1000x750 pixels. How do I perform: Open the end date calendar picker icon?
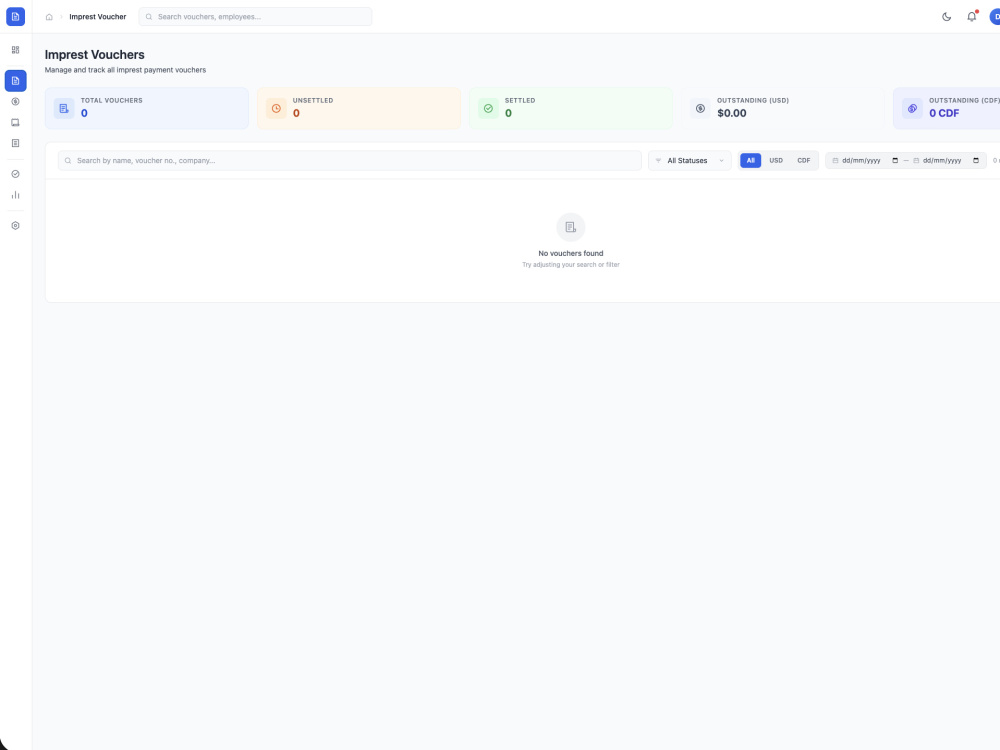976,161
